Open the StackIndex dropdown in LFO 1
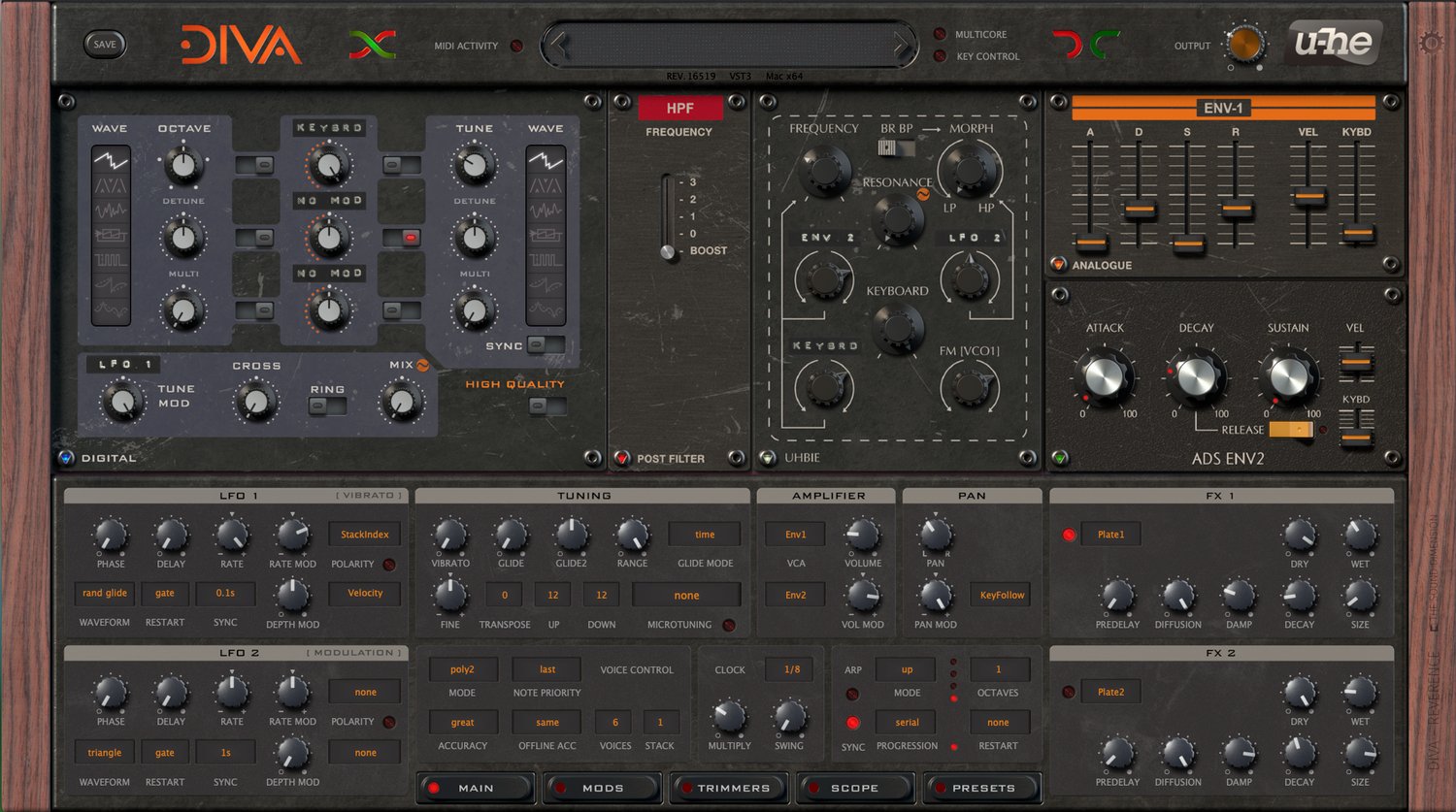 pyautogui.click(x=365, y=535)
